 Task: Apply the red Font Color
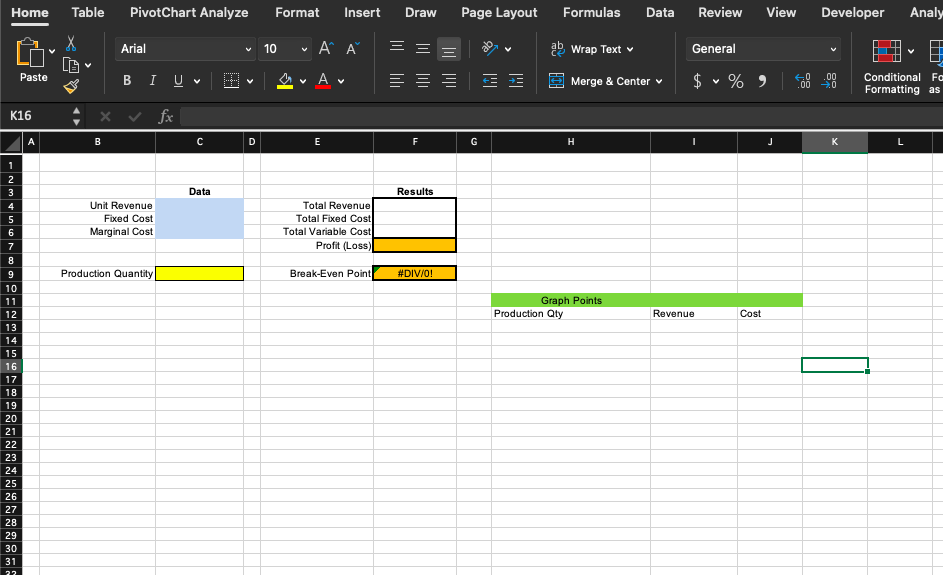click(323, 81)
